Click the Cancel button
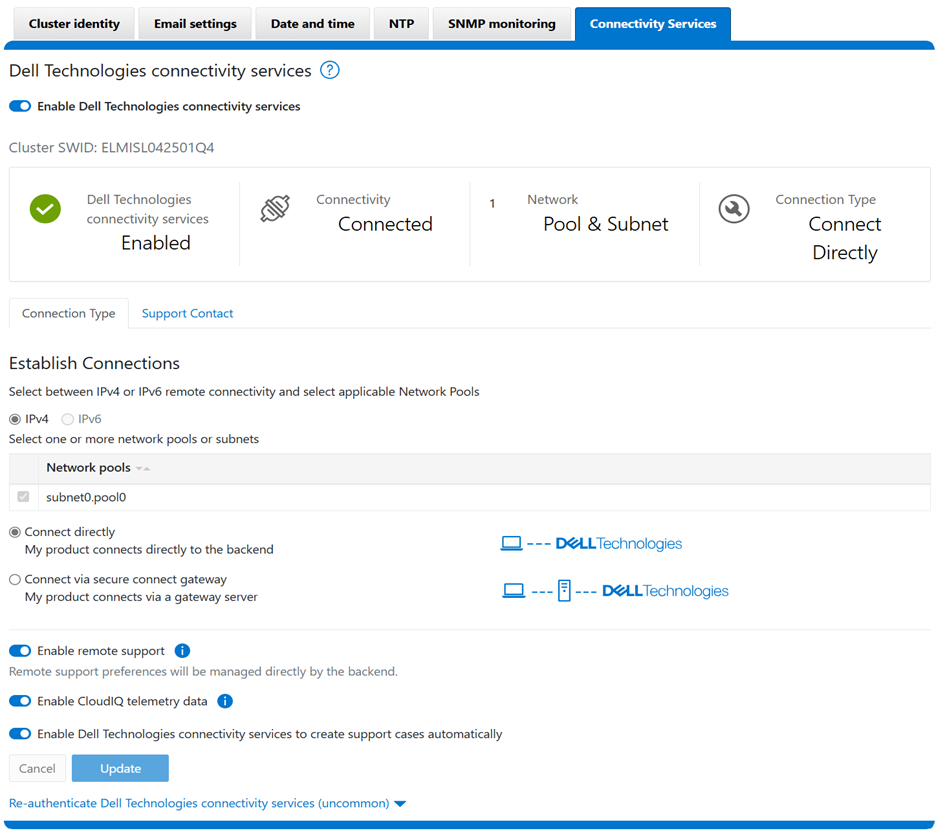Screen dimensions: 936x831 pyautogui.click(x=37, y=768)
